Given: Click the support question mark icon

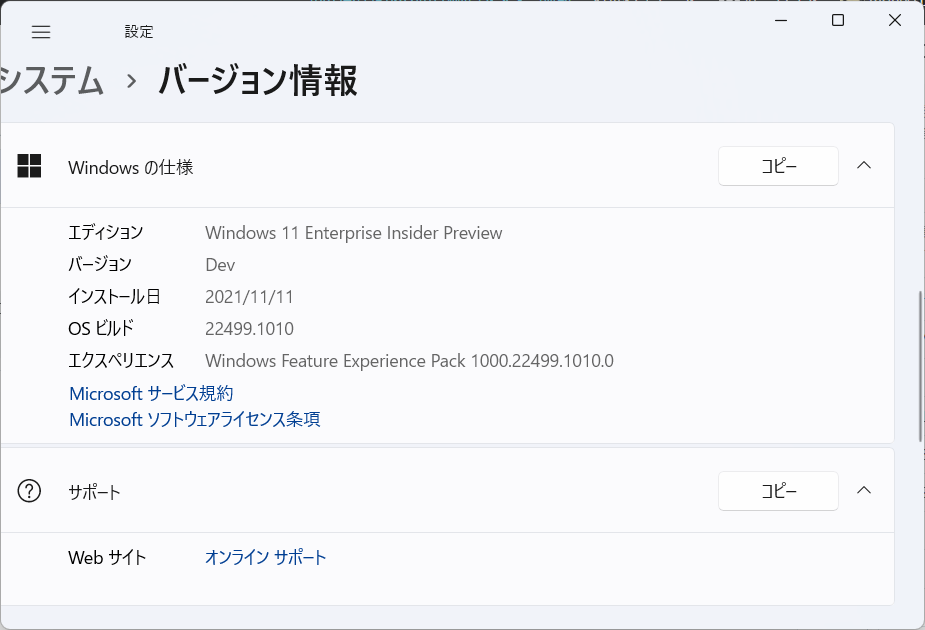Looking at the screenshot, I should point(29,491).
